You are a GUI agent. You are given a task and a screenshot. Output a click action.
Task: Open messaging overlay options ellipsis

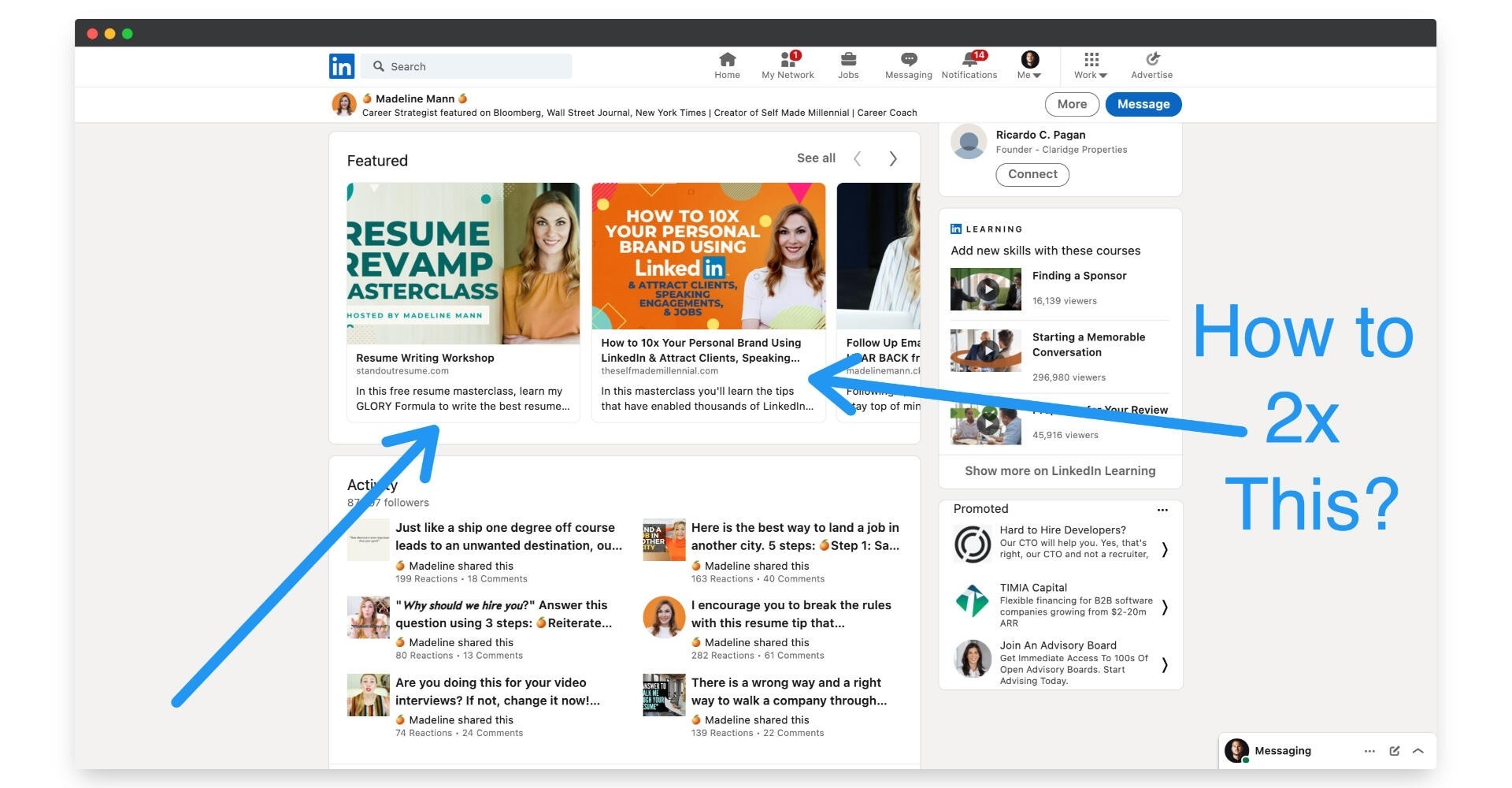coord(1369,751)
